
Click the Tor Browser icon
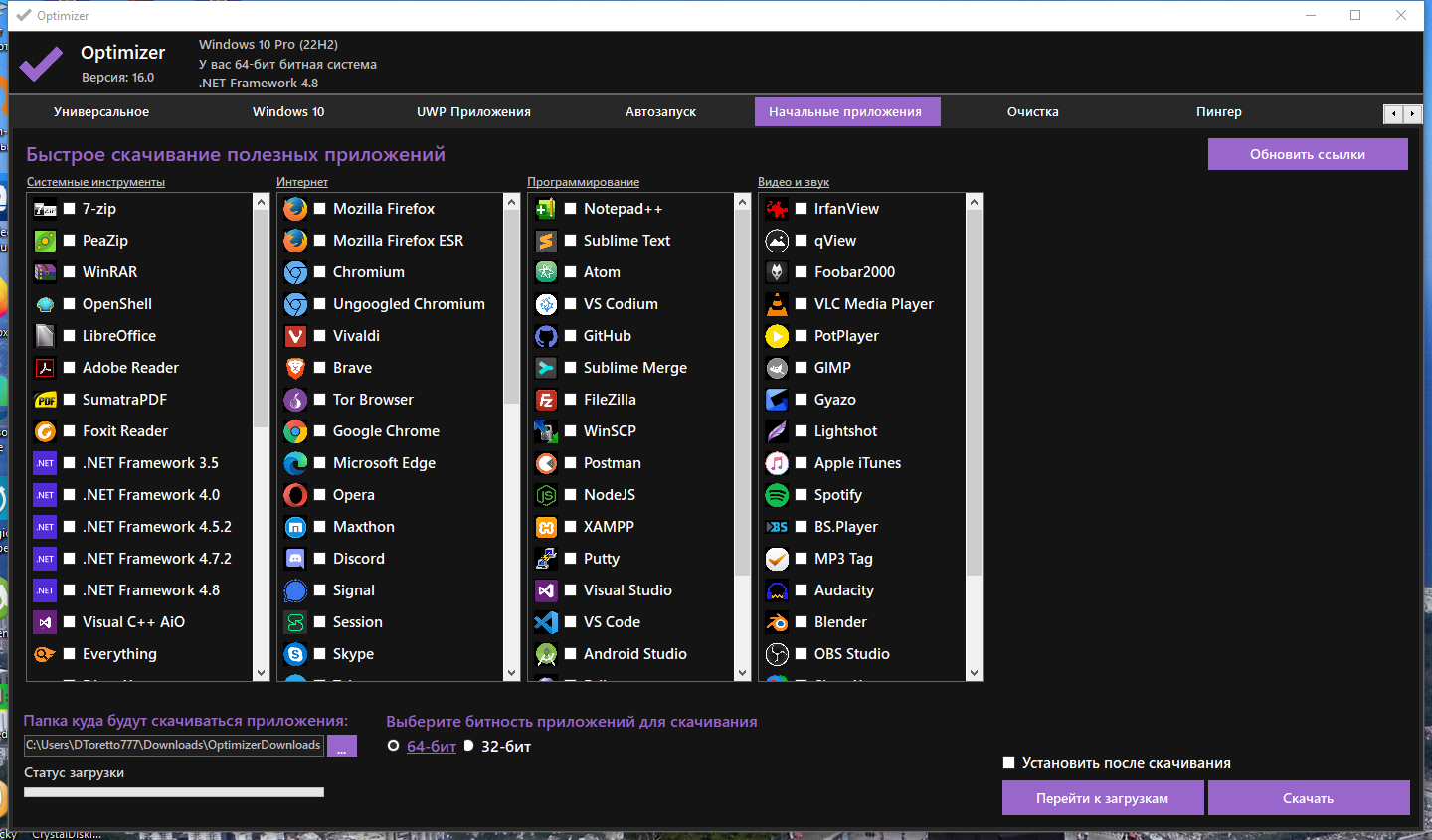[x=295, y=400]
